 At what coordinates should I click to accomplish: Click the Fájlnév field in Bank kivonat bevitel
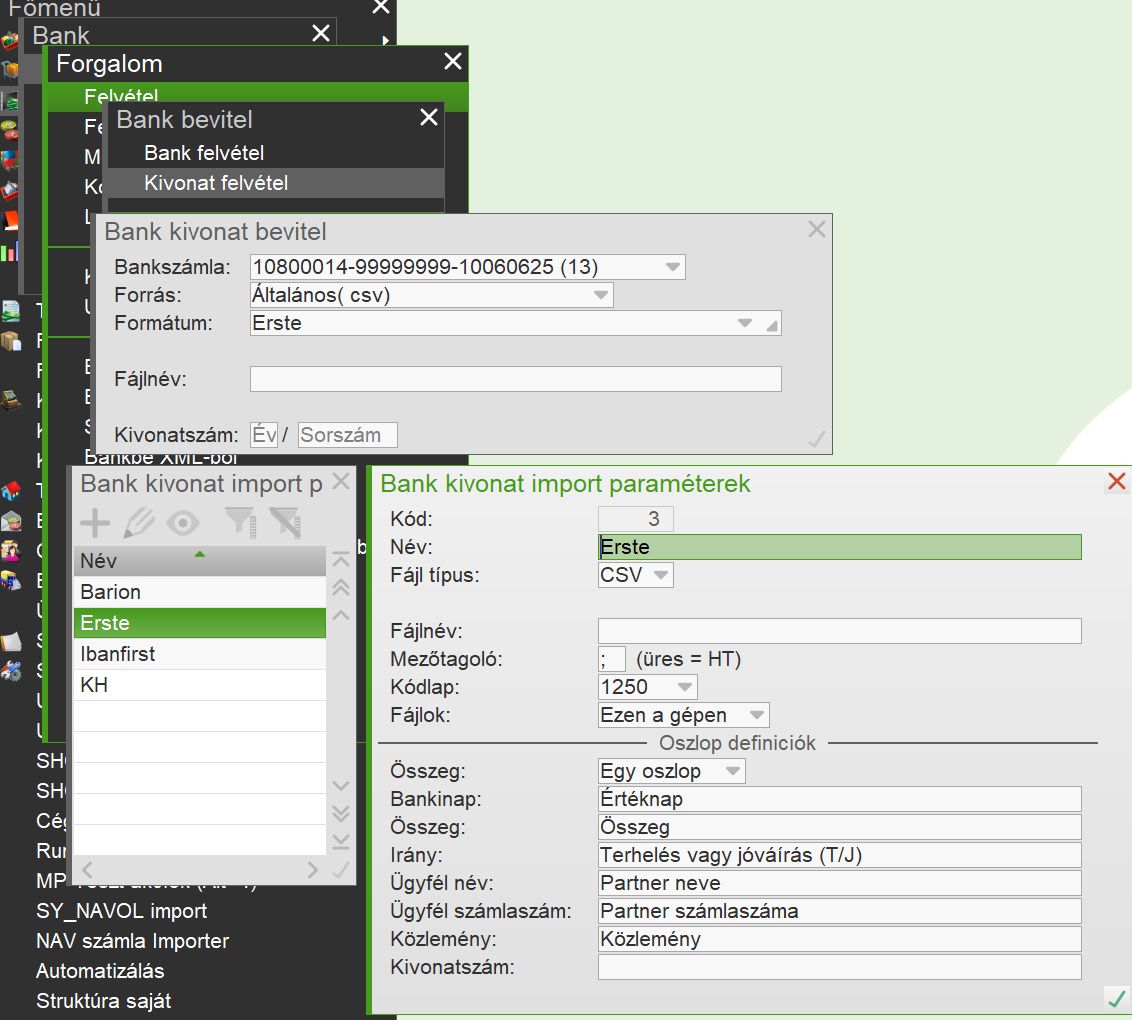[x=515, y=379]
